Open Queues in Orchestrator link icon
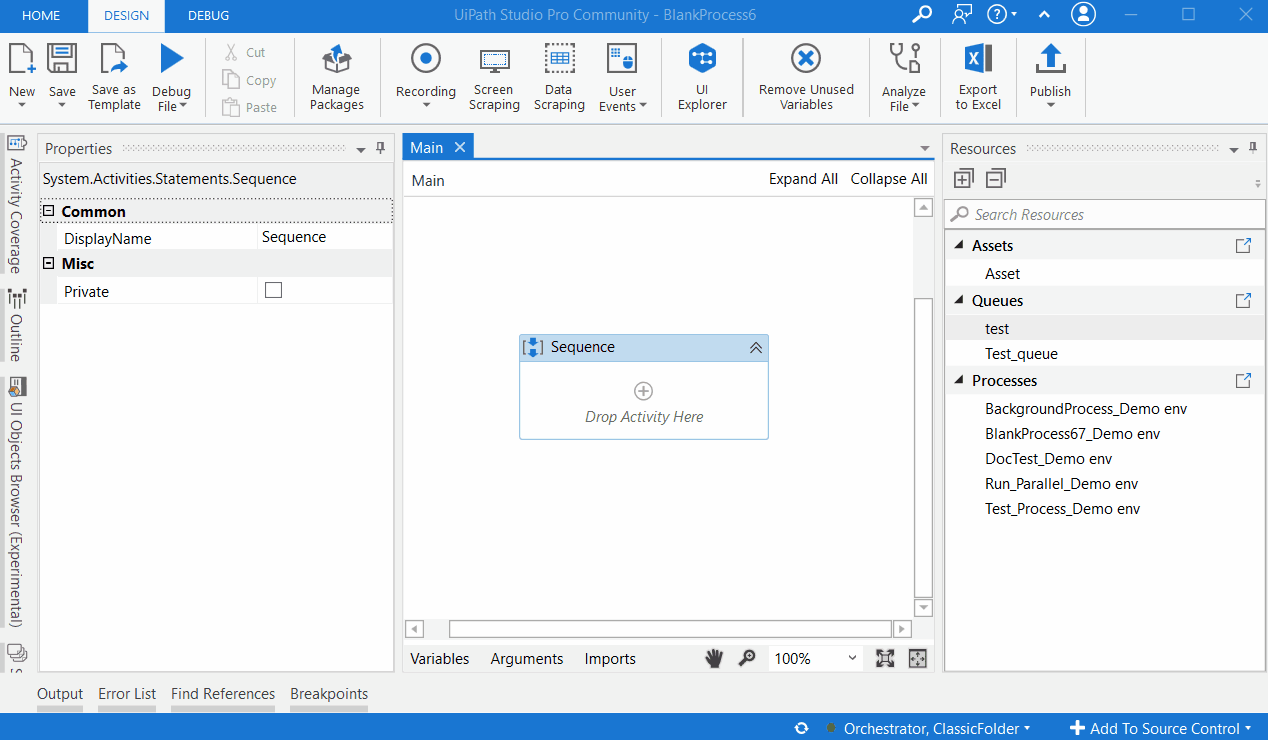 click(1243, 301)
